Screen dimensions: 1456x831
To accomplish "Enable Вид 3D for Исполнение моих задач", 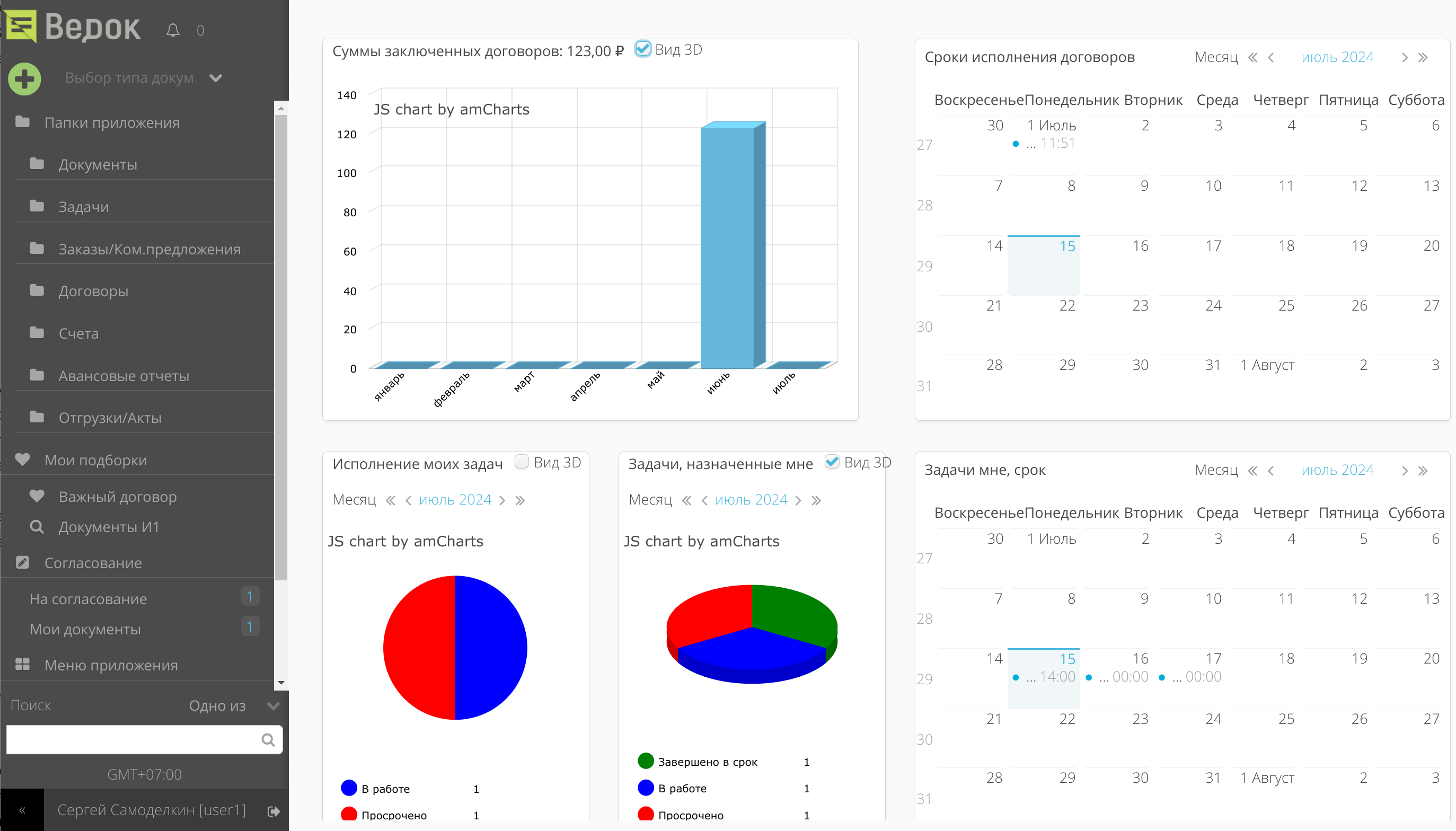I will point(522,462).
